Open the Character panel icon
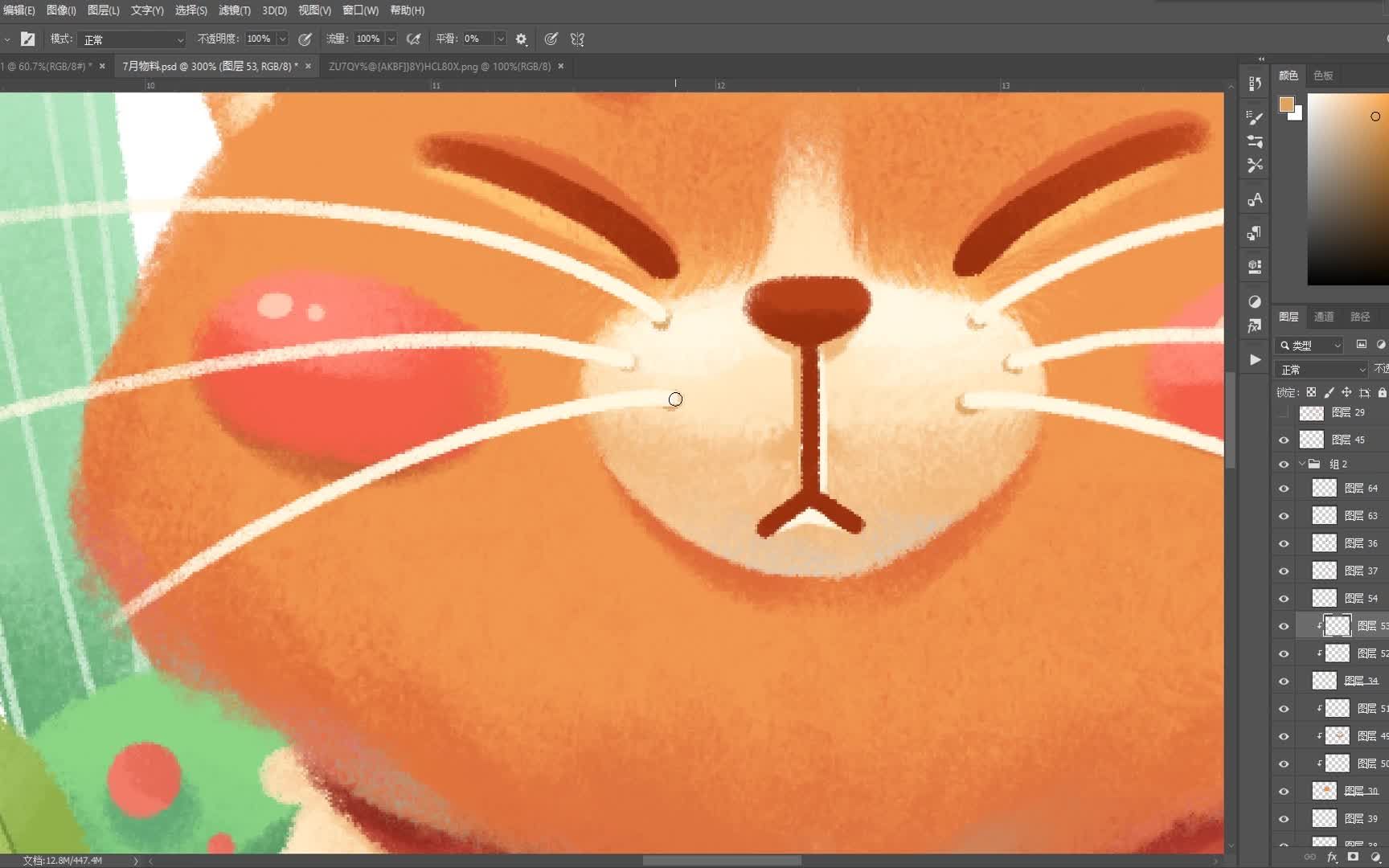Image resolution: width=1389 pixels, height=868 pixels. pyautogui.click(x=1255, y=199)
